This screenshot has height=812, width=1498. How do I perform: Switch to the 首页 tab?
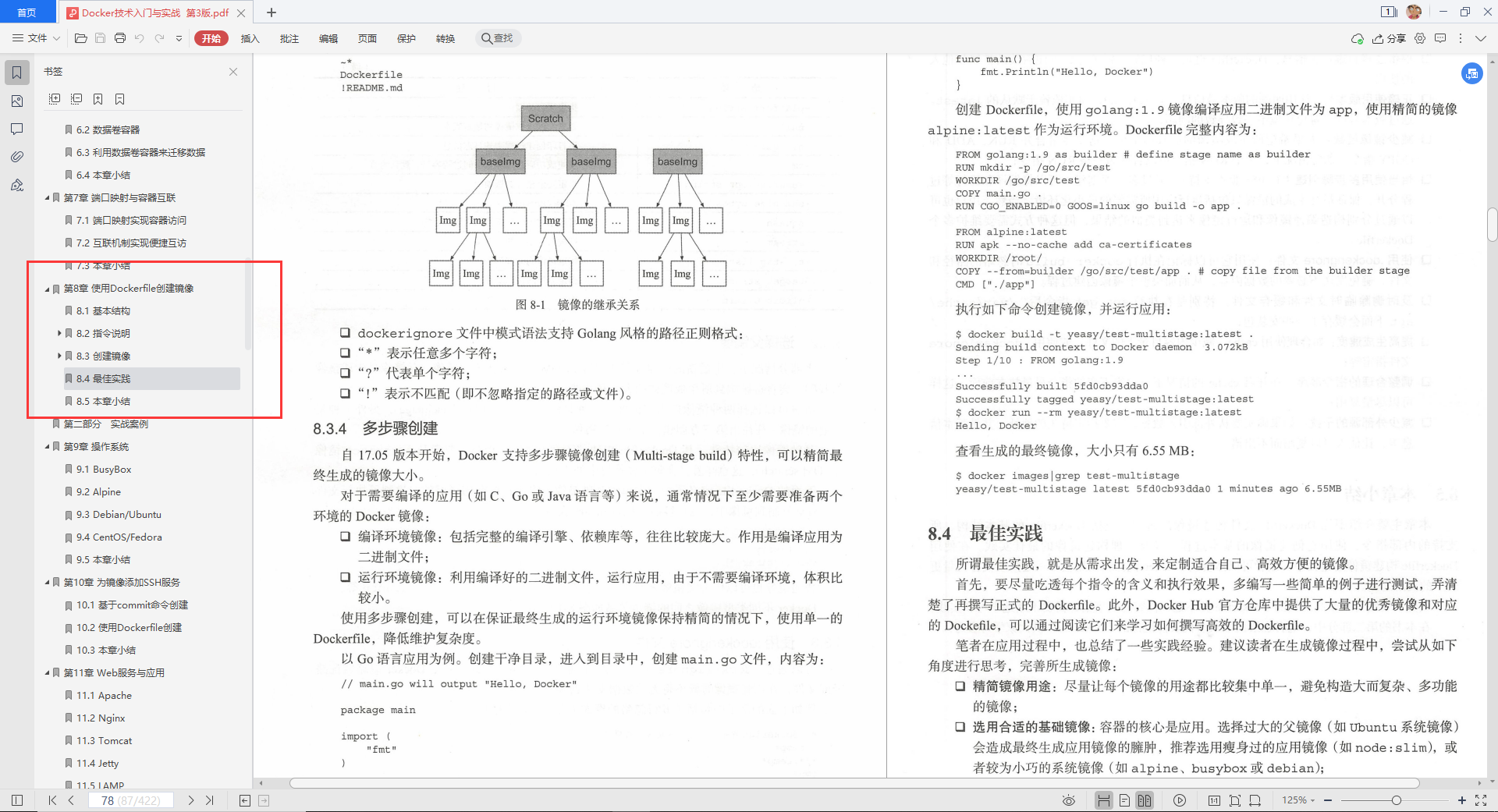click(27, 12)
